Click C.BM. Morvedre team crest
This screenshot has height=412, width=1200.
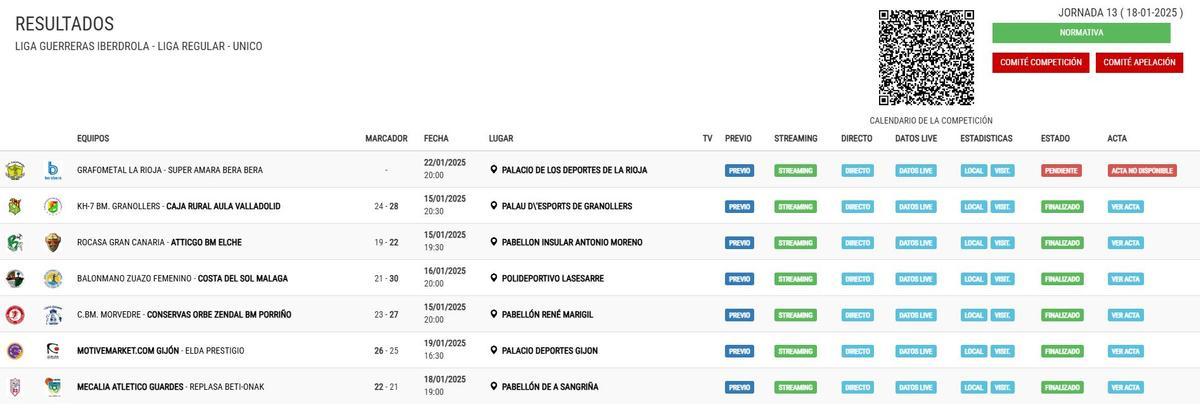click(x=15, y=315)
